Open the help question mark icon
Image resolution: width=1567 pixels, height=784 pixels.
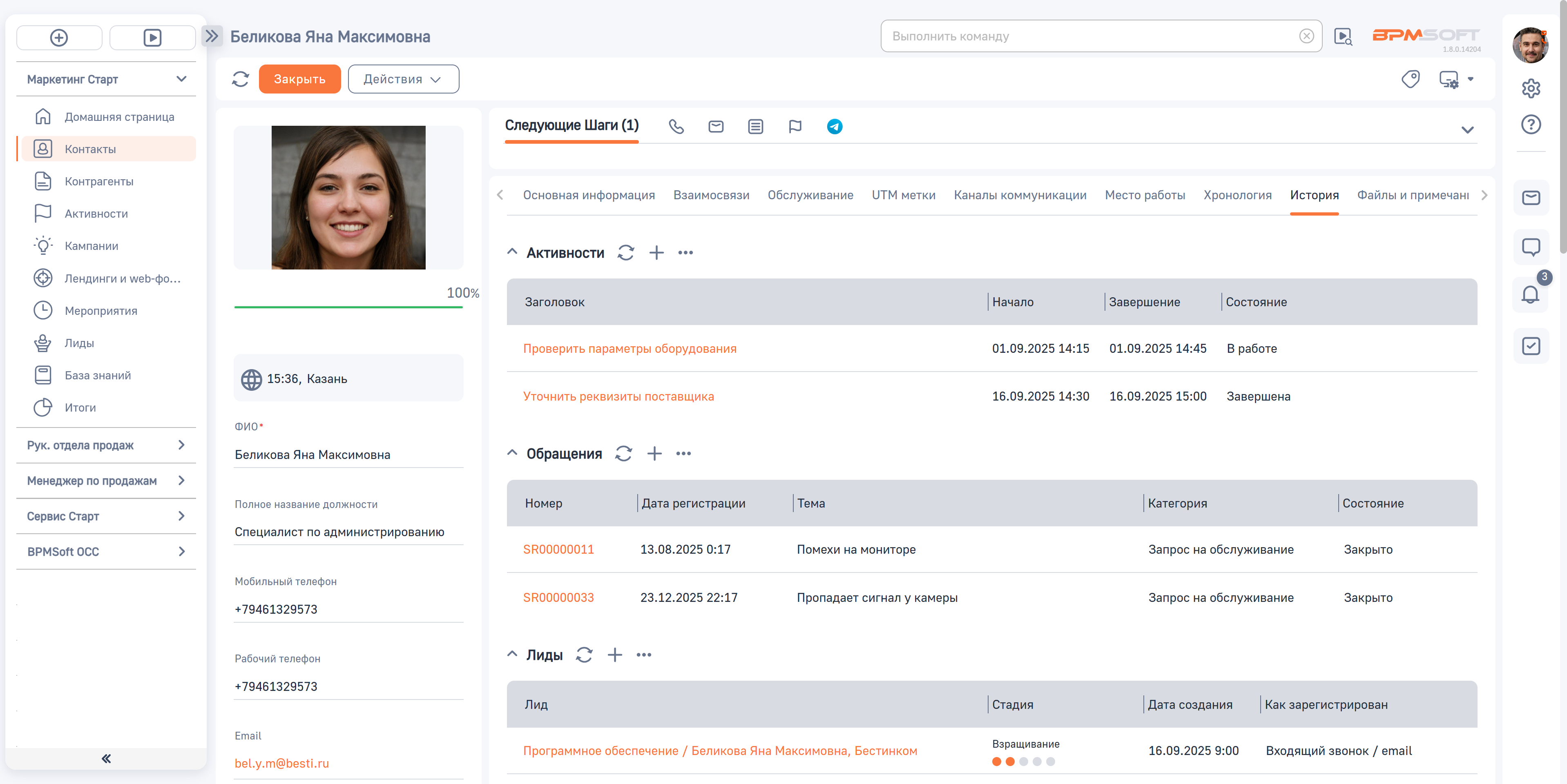(x=1531, y=125)
